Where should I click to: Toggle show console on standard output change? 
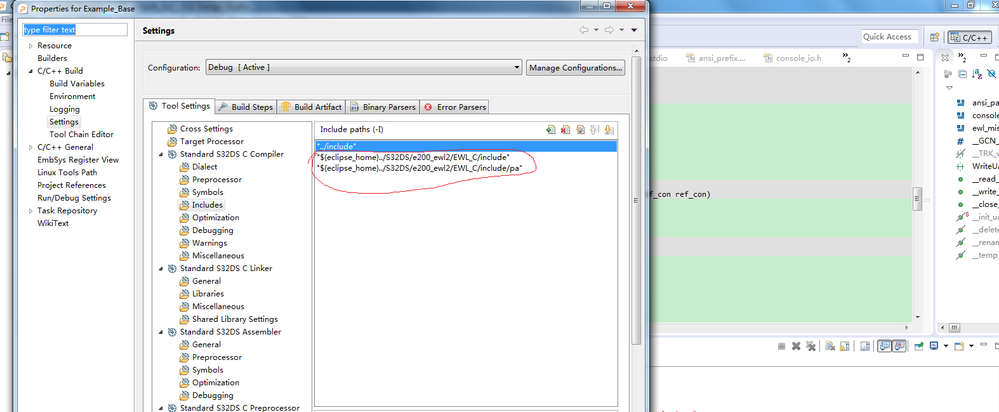pyautogui.click(x=884, y=346)
